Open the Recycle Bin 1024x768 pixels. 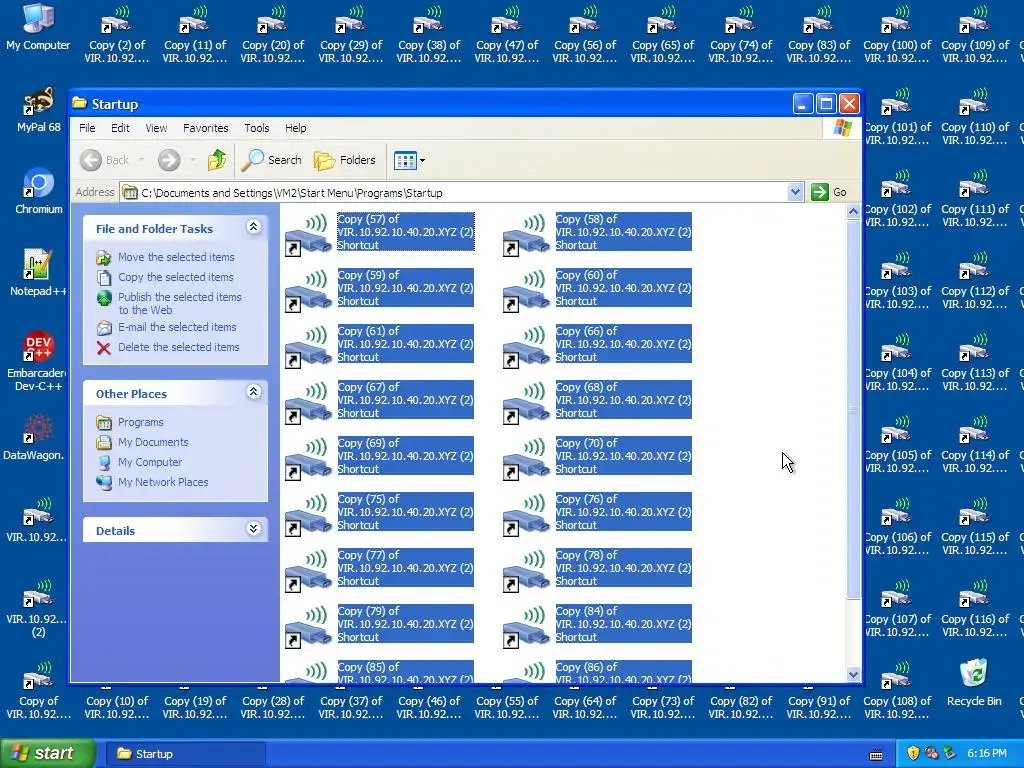[x=974, y=682]
